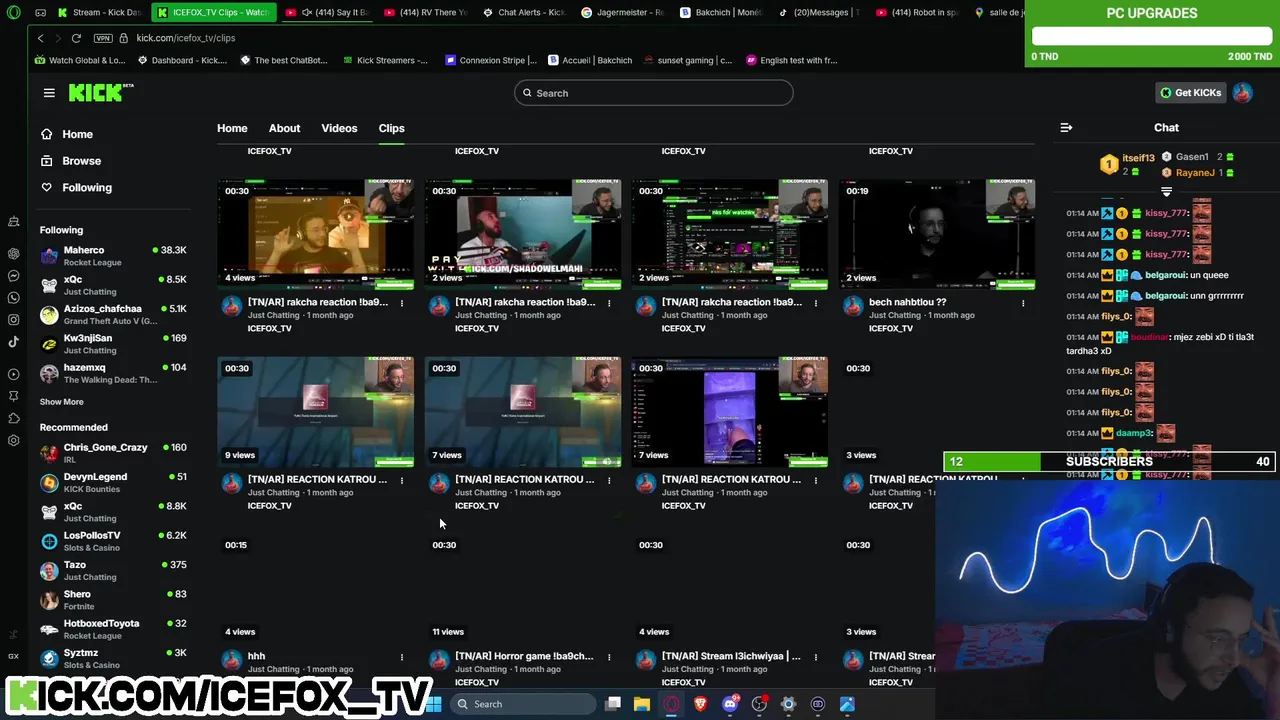Switch to the Videos tab
This screenshot has height=720, width=1280.
tap(339, 128)
